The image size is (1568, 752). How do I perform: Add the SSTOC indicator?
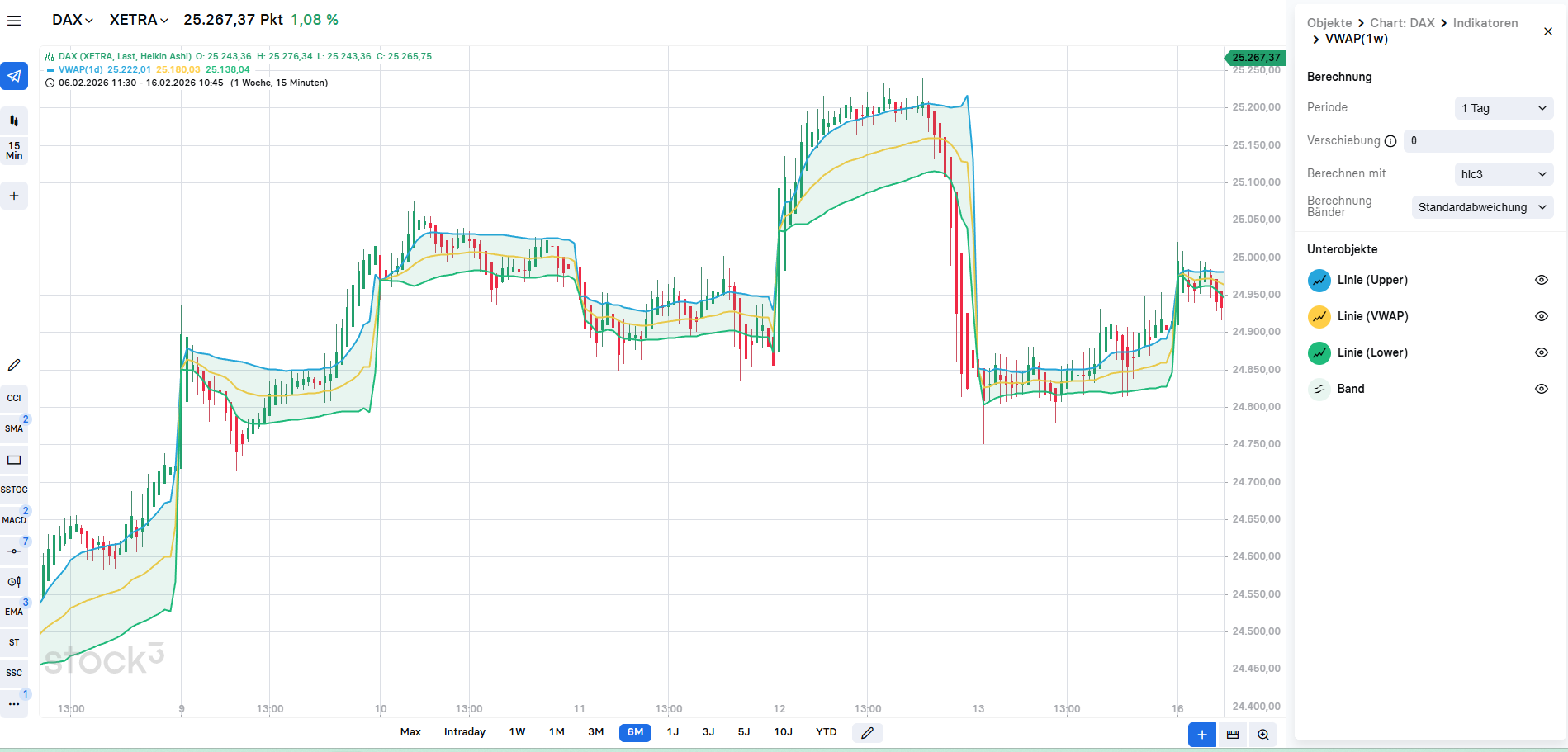(14, 490)
